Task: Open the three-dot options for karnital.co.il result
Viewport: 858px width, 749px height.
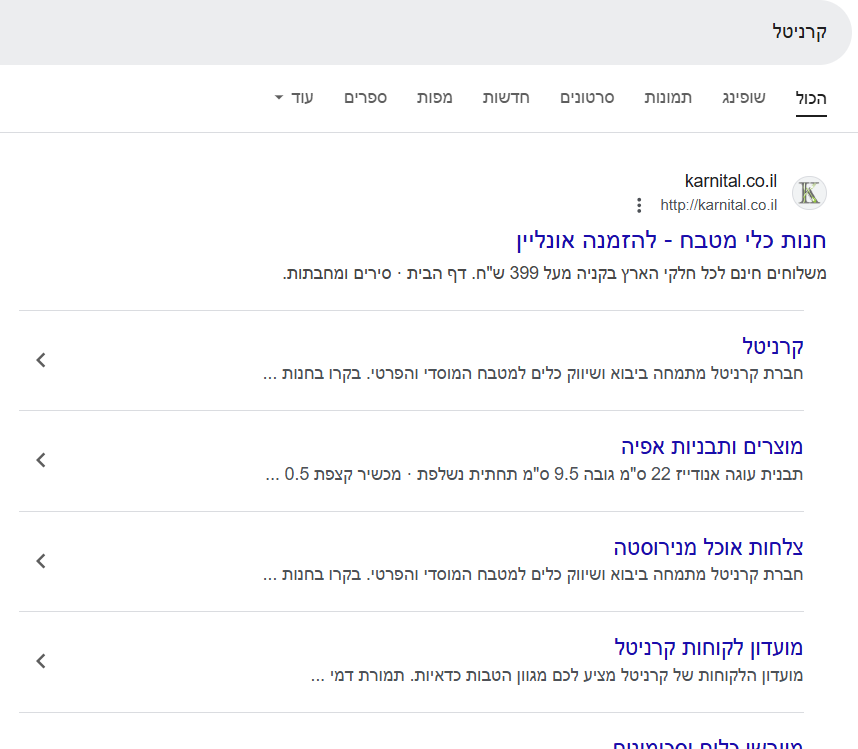Action: point(639,205)
